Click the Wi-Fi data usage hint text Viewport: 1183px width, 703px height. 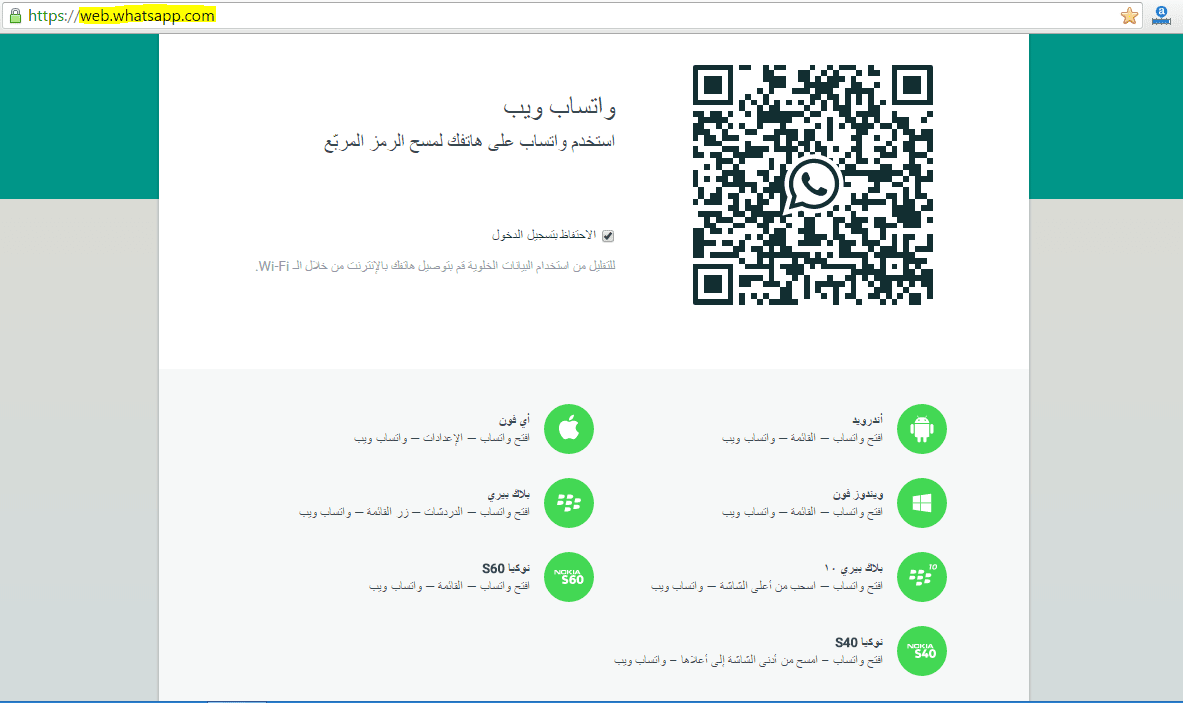(435, 266)
